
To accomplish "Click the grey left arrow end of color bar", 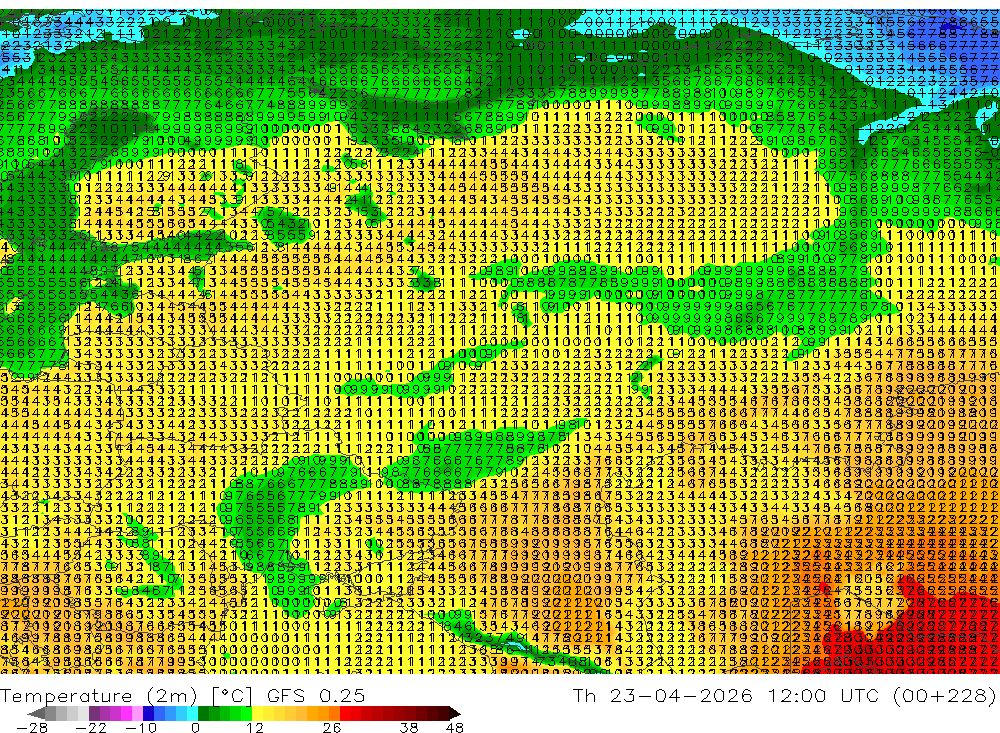I will tap(36, 713).
